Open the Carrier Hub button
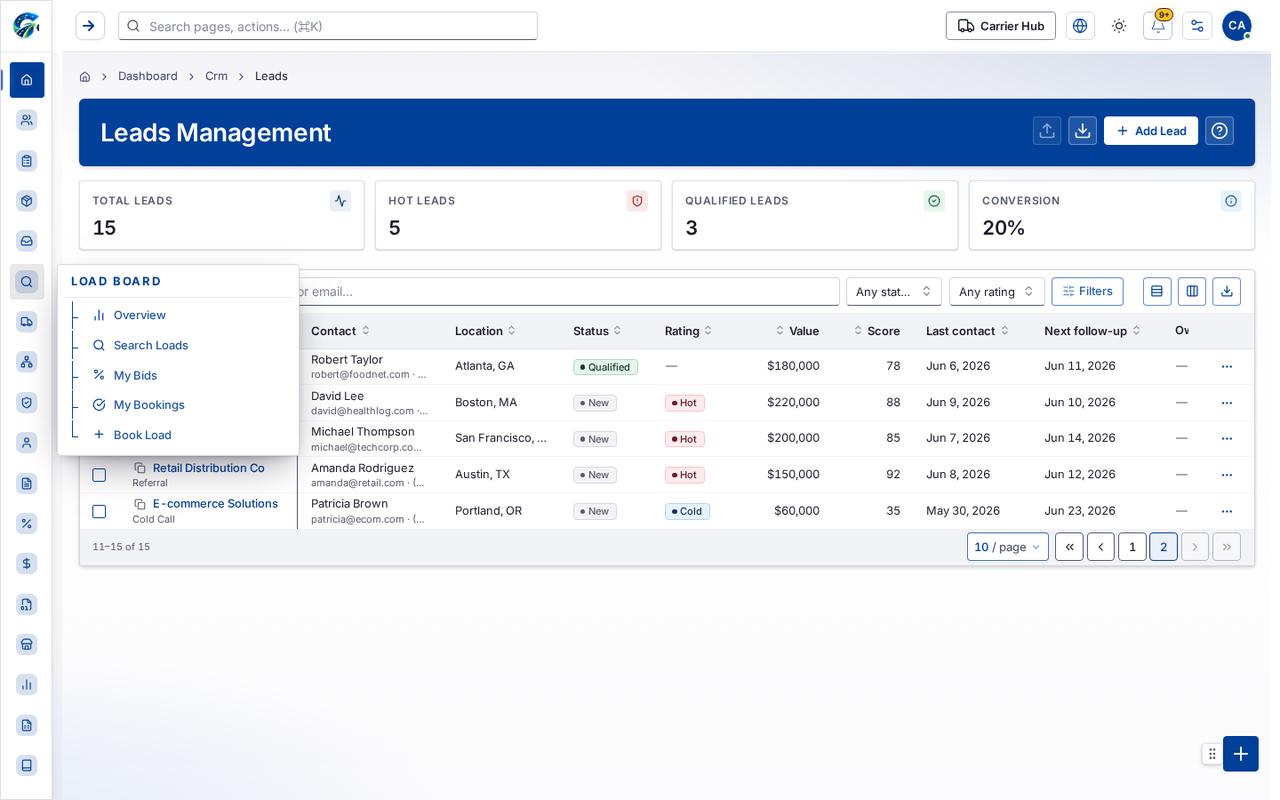The width and height of the screenshot is (1280, 800). point(1001,26)
